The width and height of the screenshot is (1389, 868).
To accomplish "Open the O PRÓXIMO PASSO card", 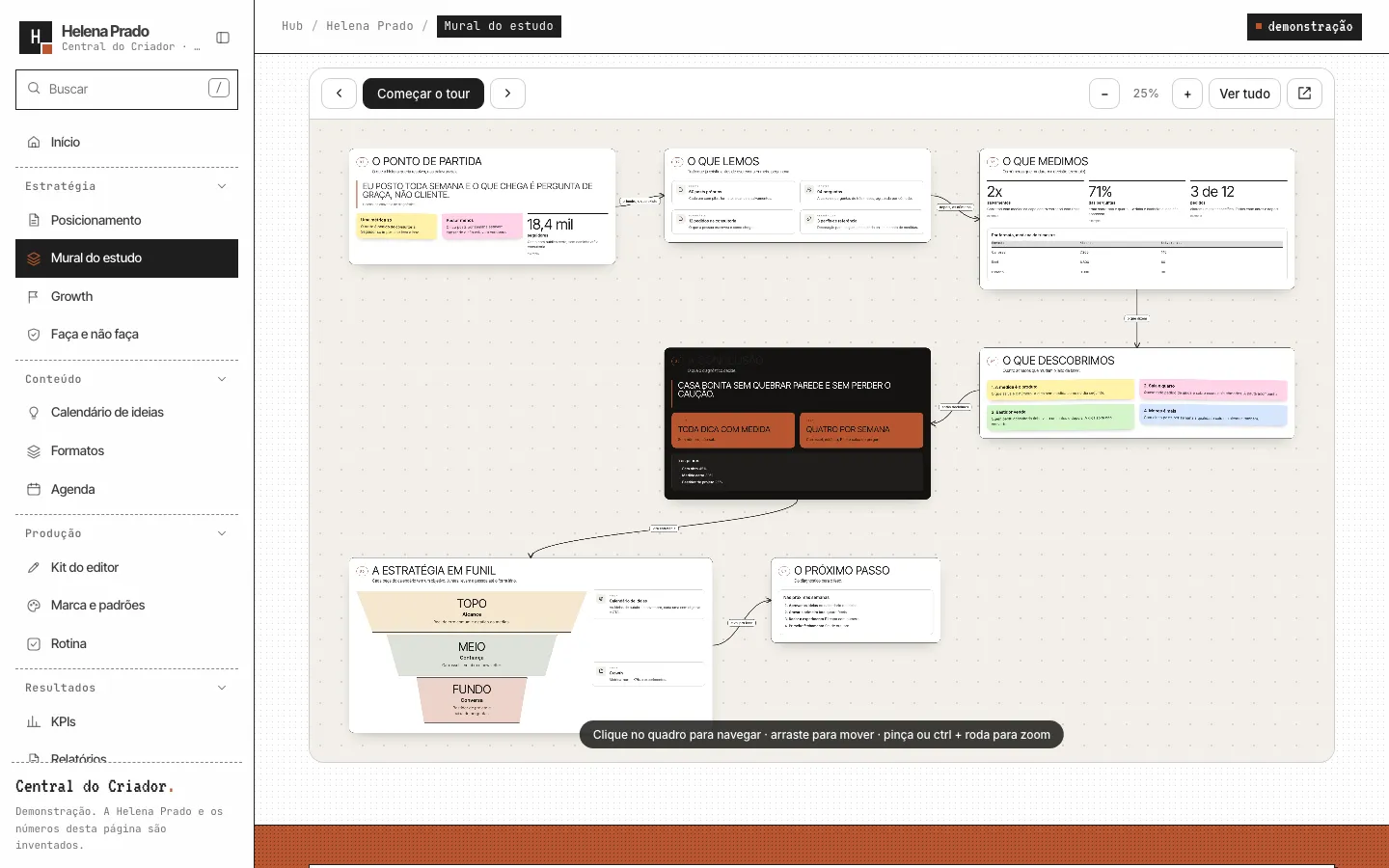I will [856, 600].
